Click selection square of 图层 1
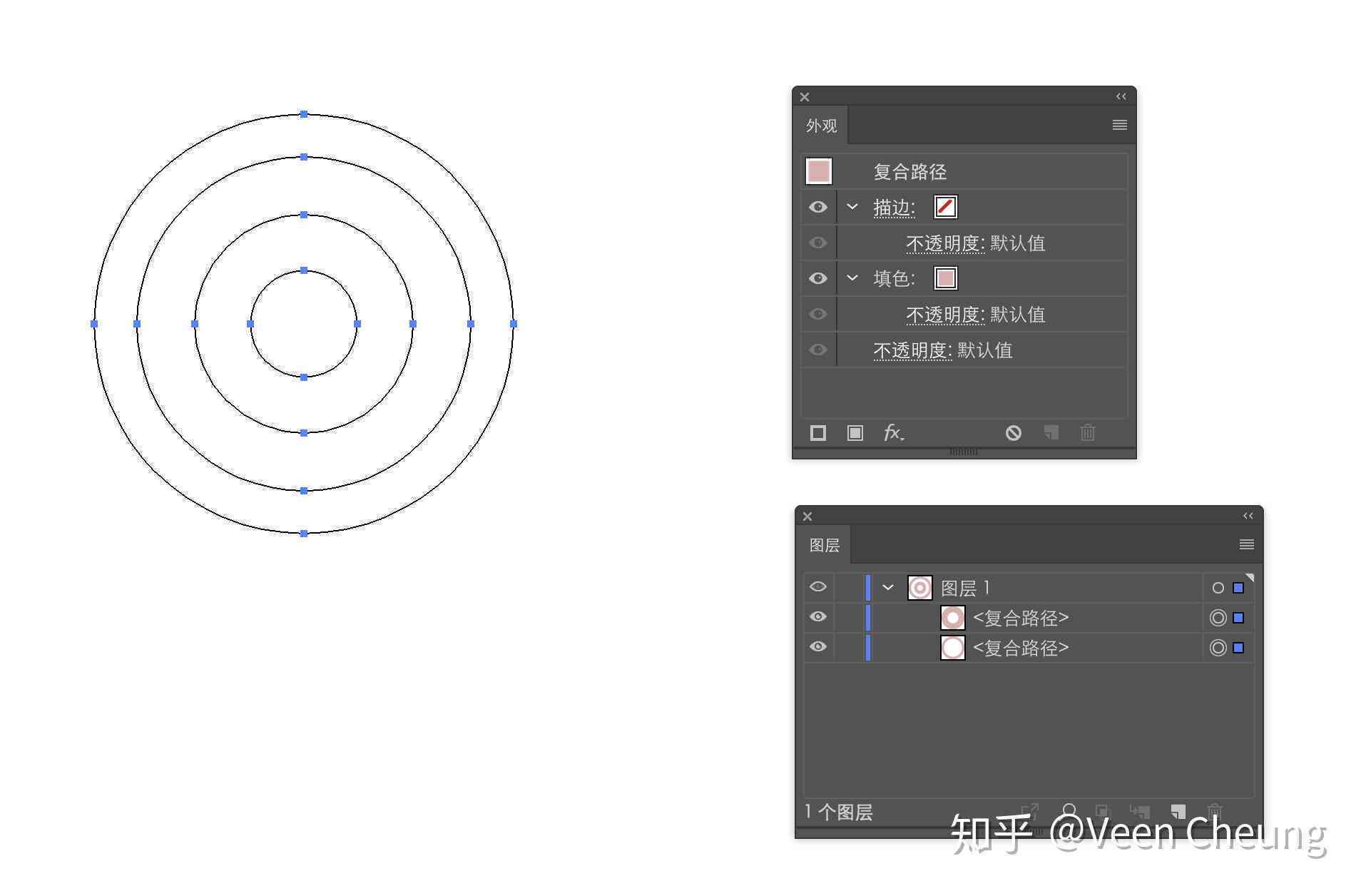The height and width of the screenshot is (896, 1361). tap(1239, 588)
